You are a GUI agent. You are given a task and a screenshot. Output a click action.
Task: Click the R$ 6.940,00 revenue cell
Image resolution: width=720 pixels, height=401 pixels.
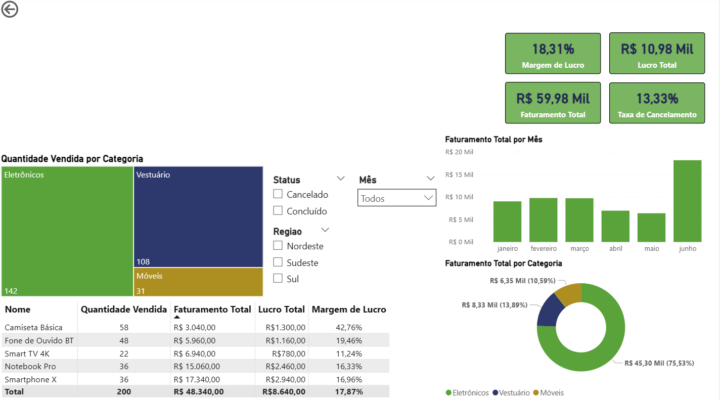point(194,354)
